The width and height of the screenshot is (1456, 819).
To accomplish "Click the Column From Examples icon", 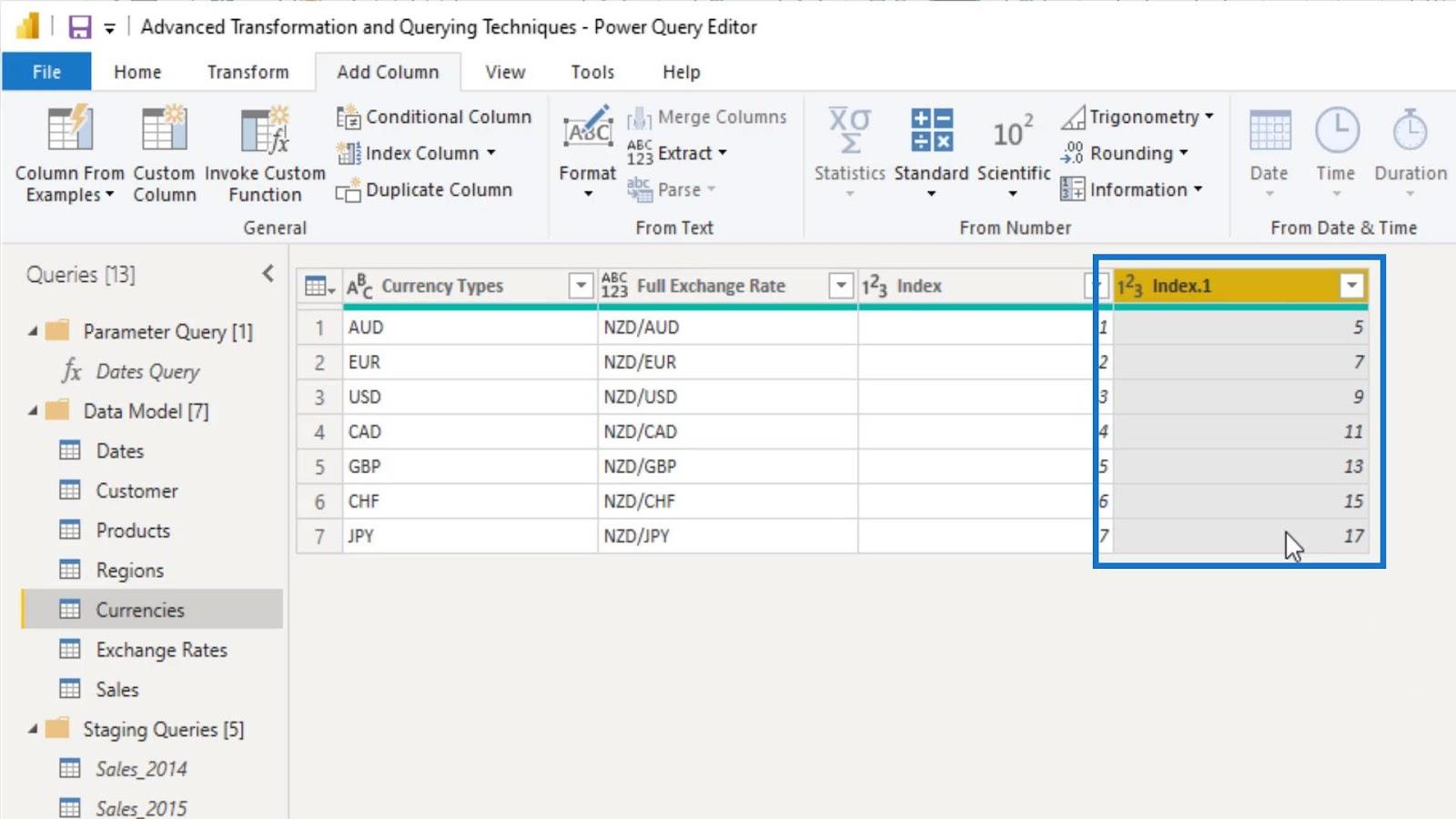I will click(70, 128).
